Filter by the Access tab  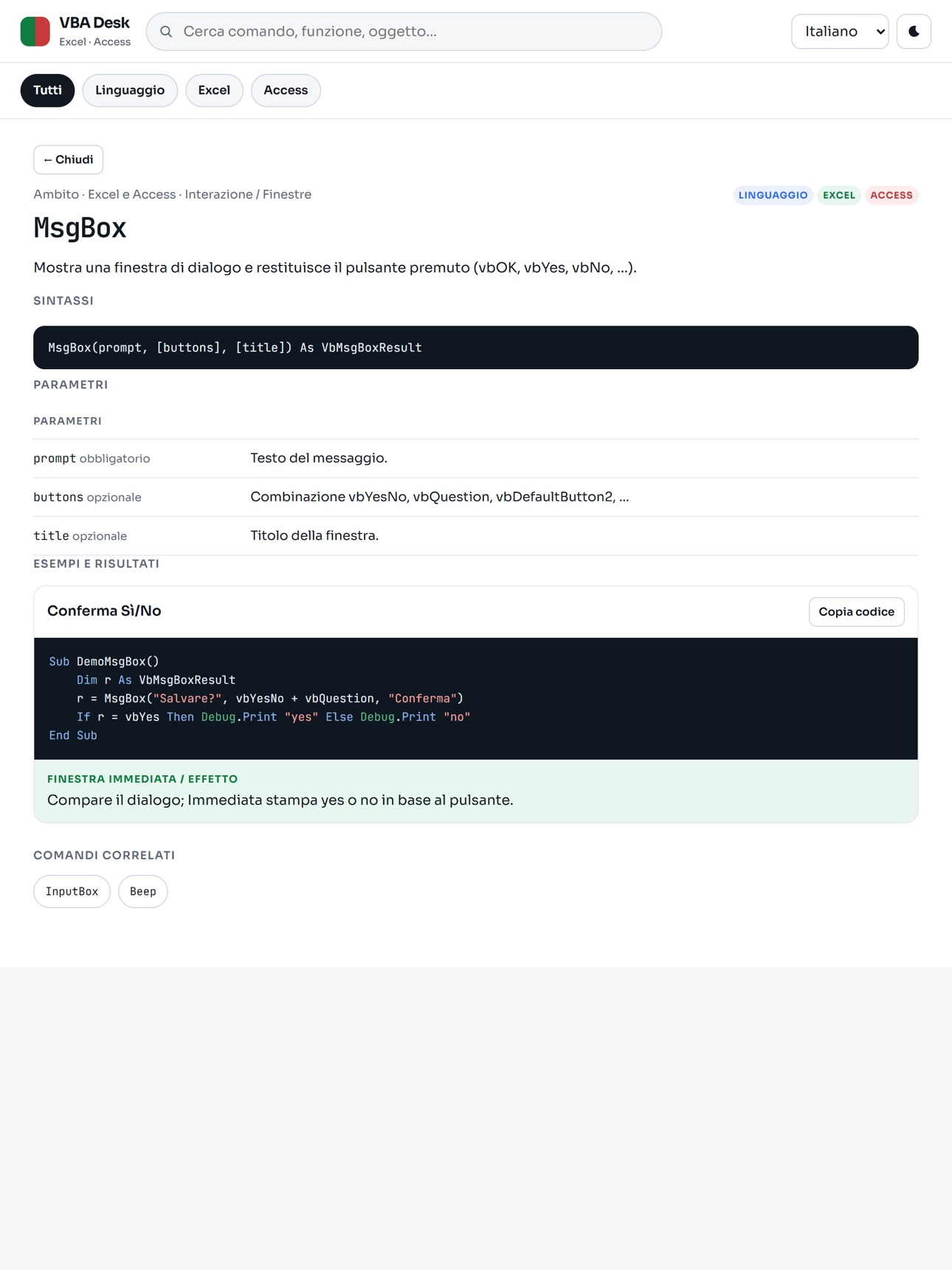click(x=286, y=90)
